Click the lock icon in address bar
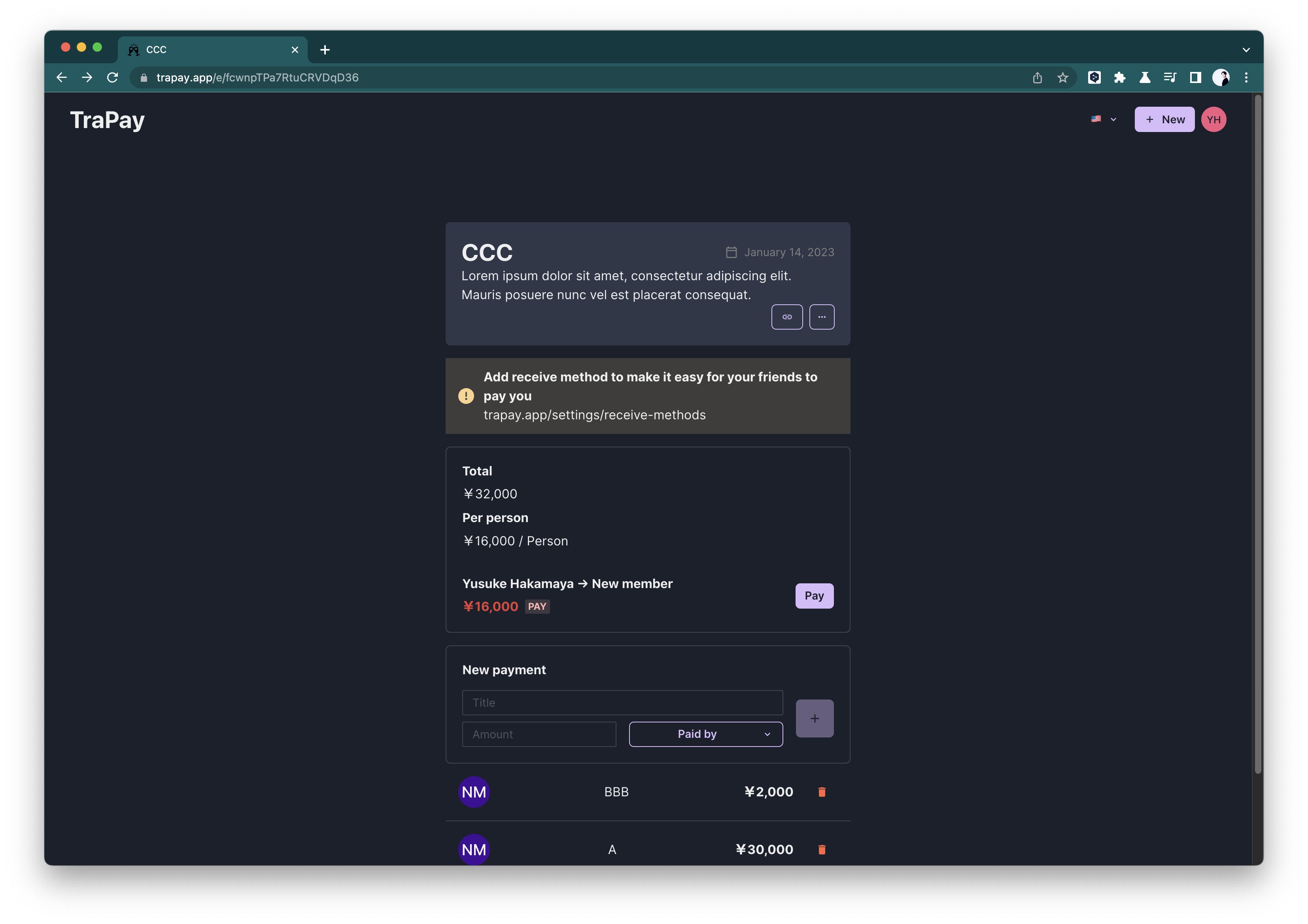This screenshot has height=924, width=1308. (144, 78)
